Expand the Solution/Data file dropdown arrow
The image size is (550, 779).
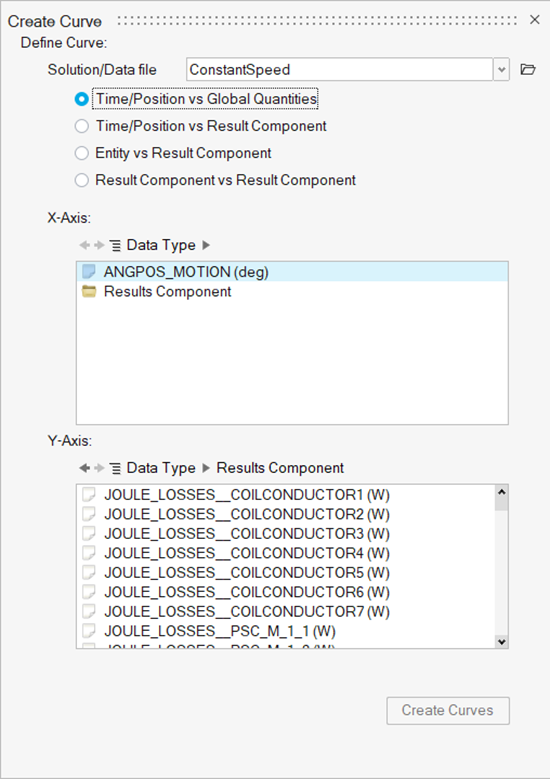point(501,70)
